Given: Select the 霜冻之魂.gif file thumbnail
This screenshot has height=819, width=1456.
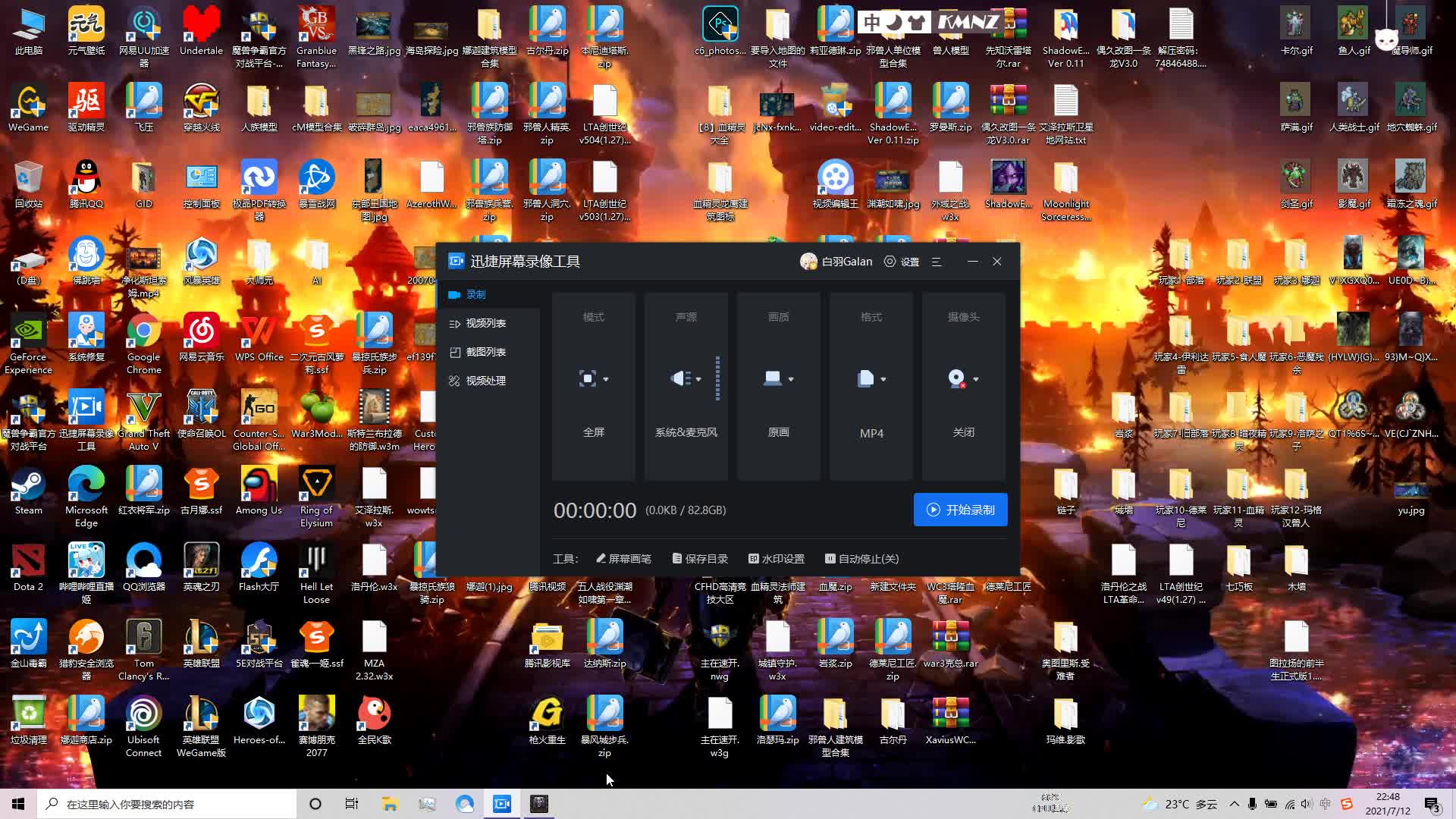Looking at the screenshot, I should tap(1412, 184).
